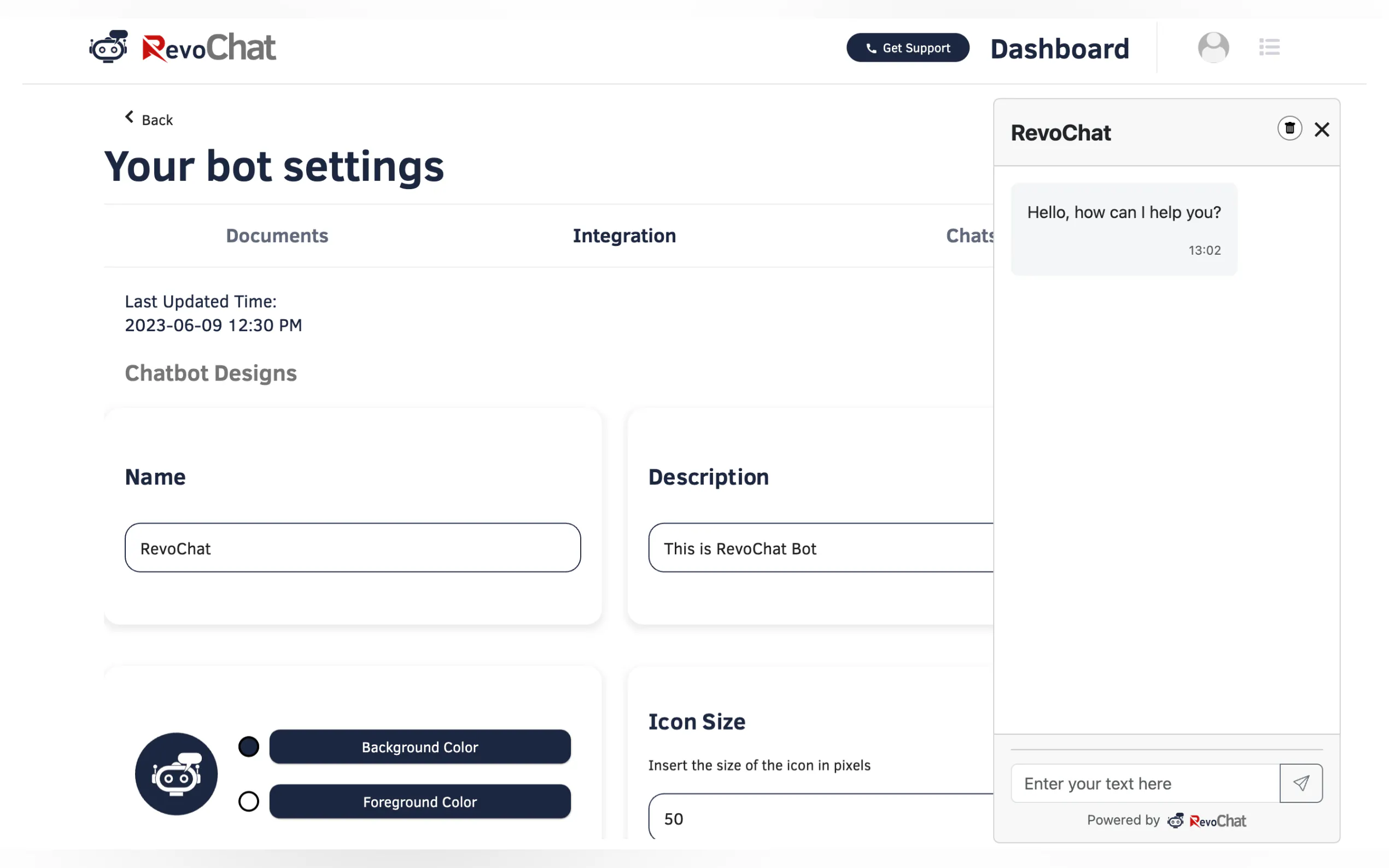Select the dark background color circle
Screen dimensions: 1389x868
point(249,747)
